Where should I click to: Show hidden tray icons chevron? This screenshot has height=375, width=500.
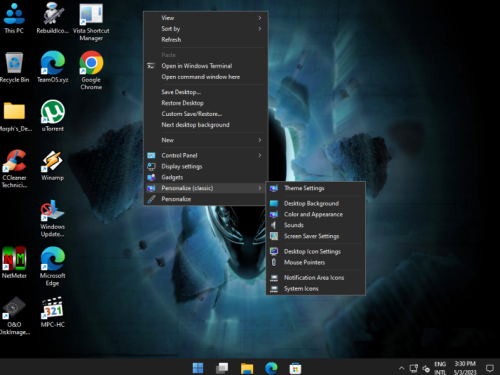pos(401,368)
